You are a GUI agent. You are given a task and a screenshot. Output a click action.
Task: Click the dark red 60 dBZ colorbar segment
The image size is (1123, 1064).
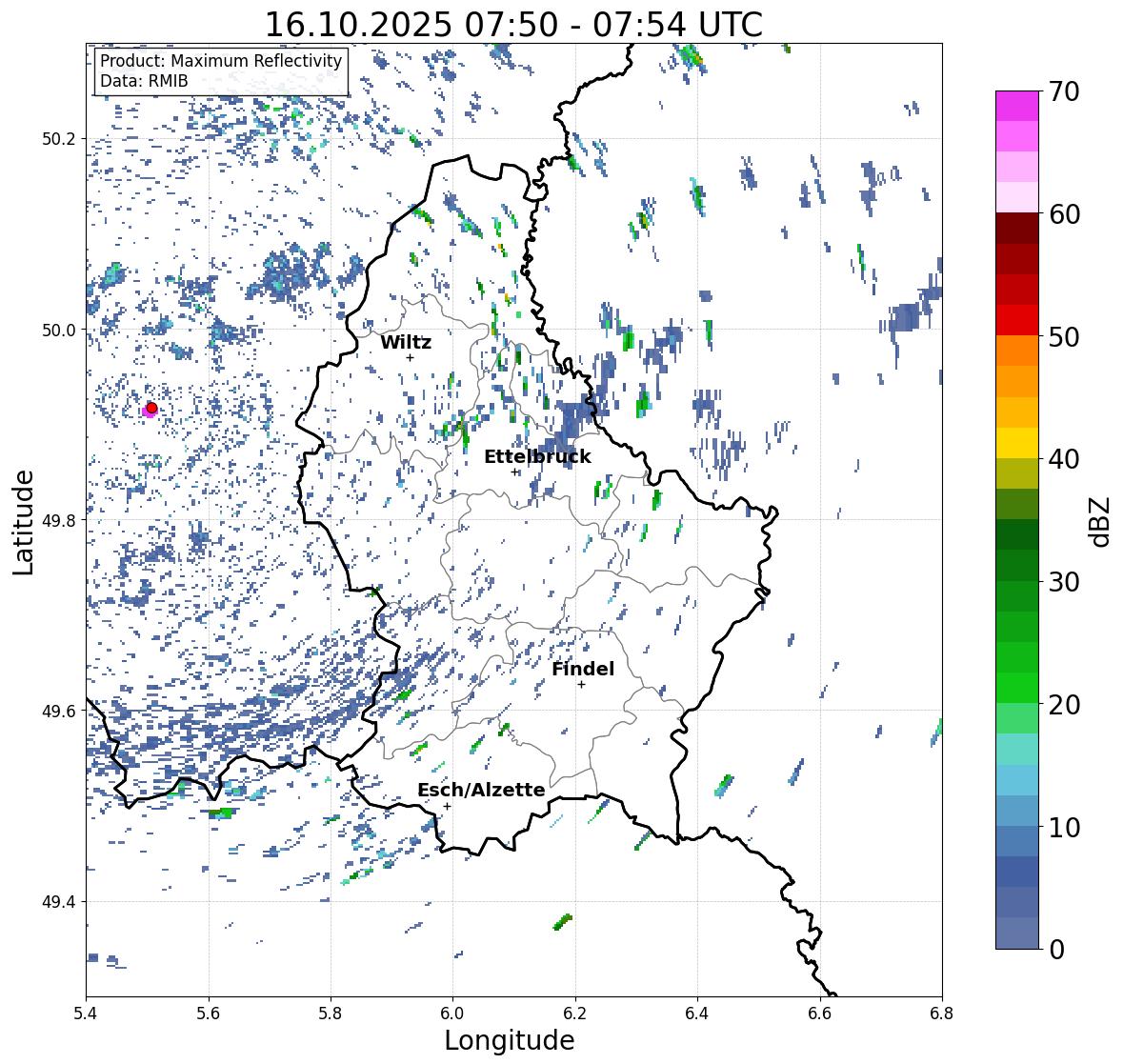point(1017,229)
